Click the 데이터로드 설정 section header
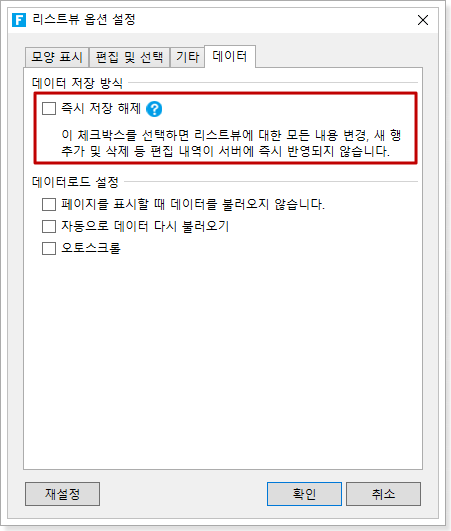 pyautogui.click(x=75, y=182)
